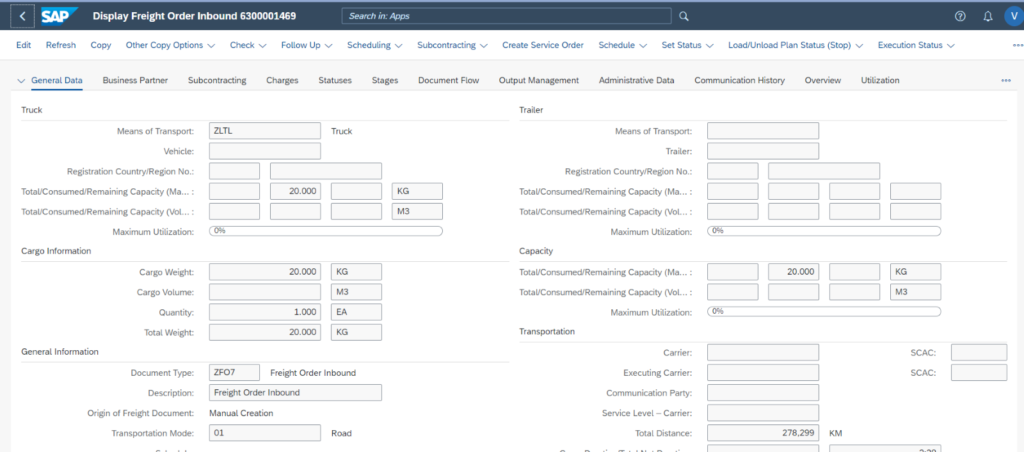Open tab bar overflow three-dots menu
Screen dimensions: 1024x452
click(1005, 80)
